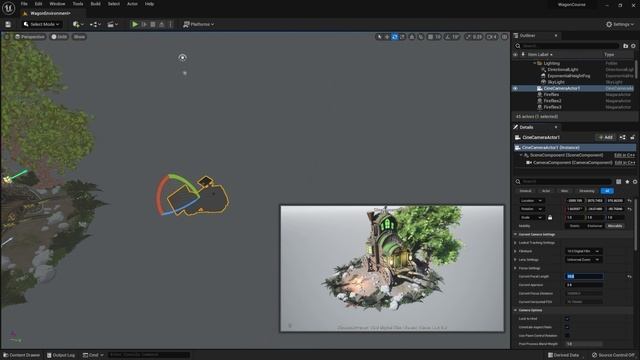Open the Settings menu in toolbar
This screenshot has width=640, height=360.
620,24
